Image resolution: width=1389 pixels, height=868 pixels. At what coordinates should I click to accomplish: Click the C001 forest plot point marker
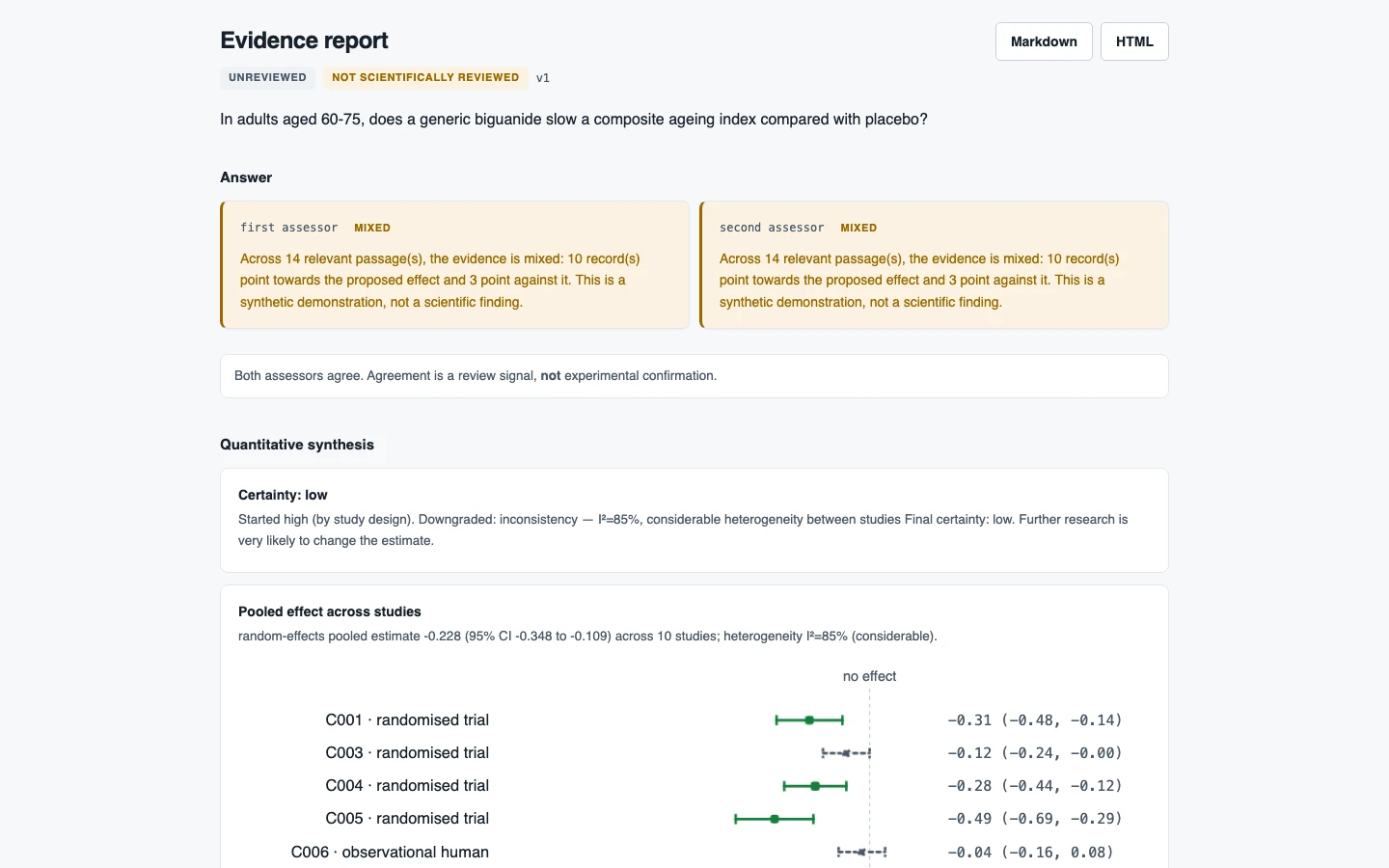tap(809, 720)
